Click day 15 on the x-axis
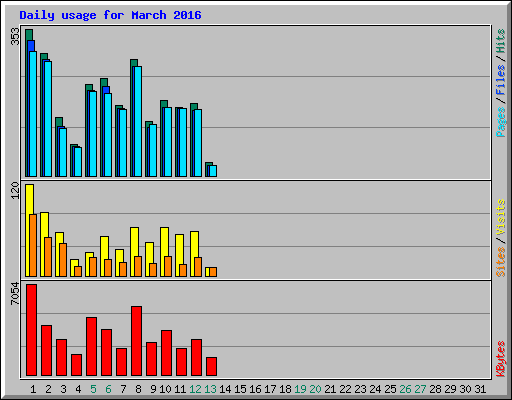This screenshot has width=512, height=400. [240, 389]
